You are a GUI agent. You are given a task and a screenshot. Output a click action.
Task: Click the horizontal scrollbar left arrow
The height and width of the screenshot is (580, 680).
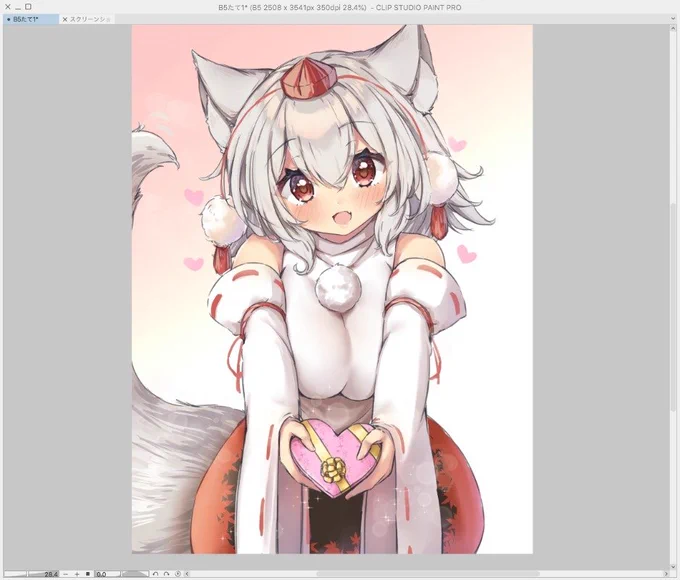(187, 574)
